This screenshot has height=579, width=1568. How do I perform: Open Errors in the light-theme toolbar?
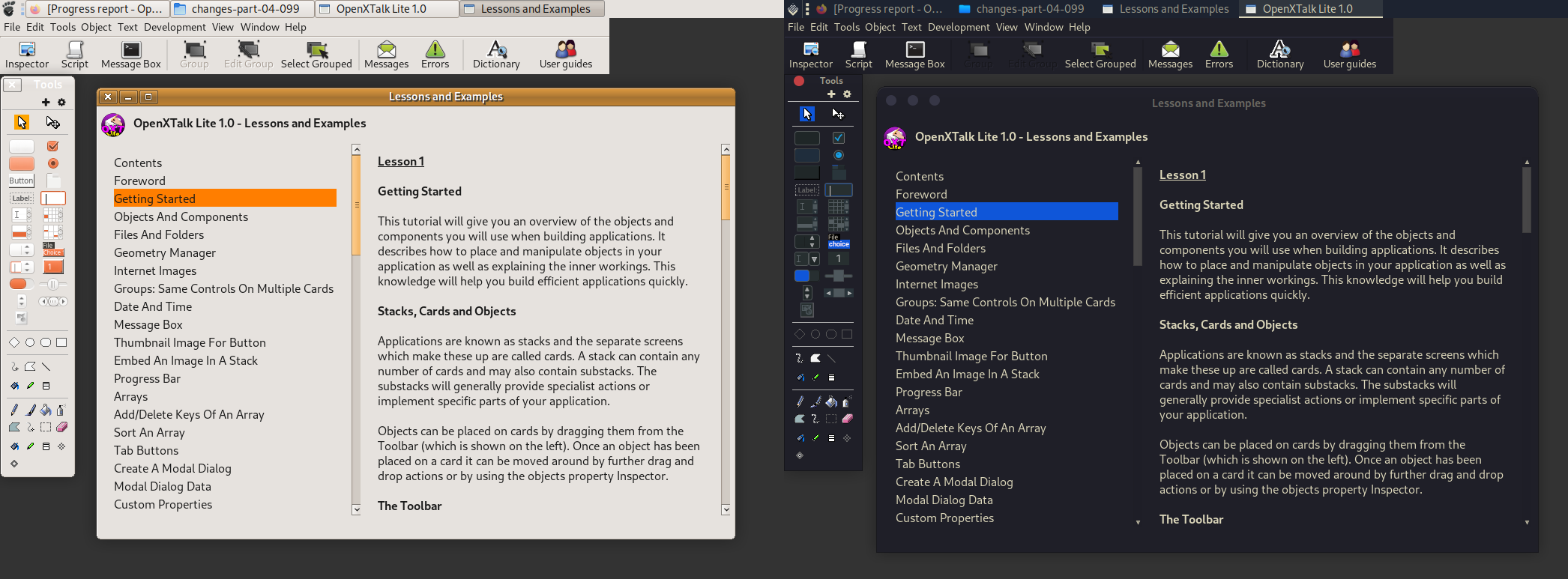[435, 55]
